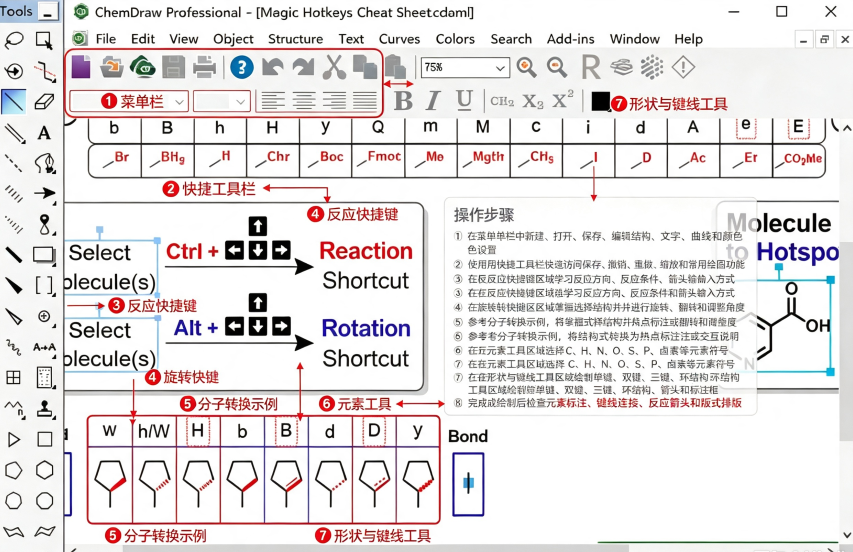Image resolution: width=853 pixels, height=552 pixels.
Task: Select the Marquee selection tool
Action: point(44,40)
